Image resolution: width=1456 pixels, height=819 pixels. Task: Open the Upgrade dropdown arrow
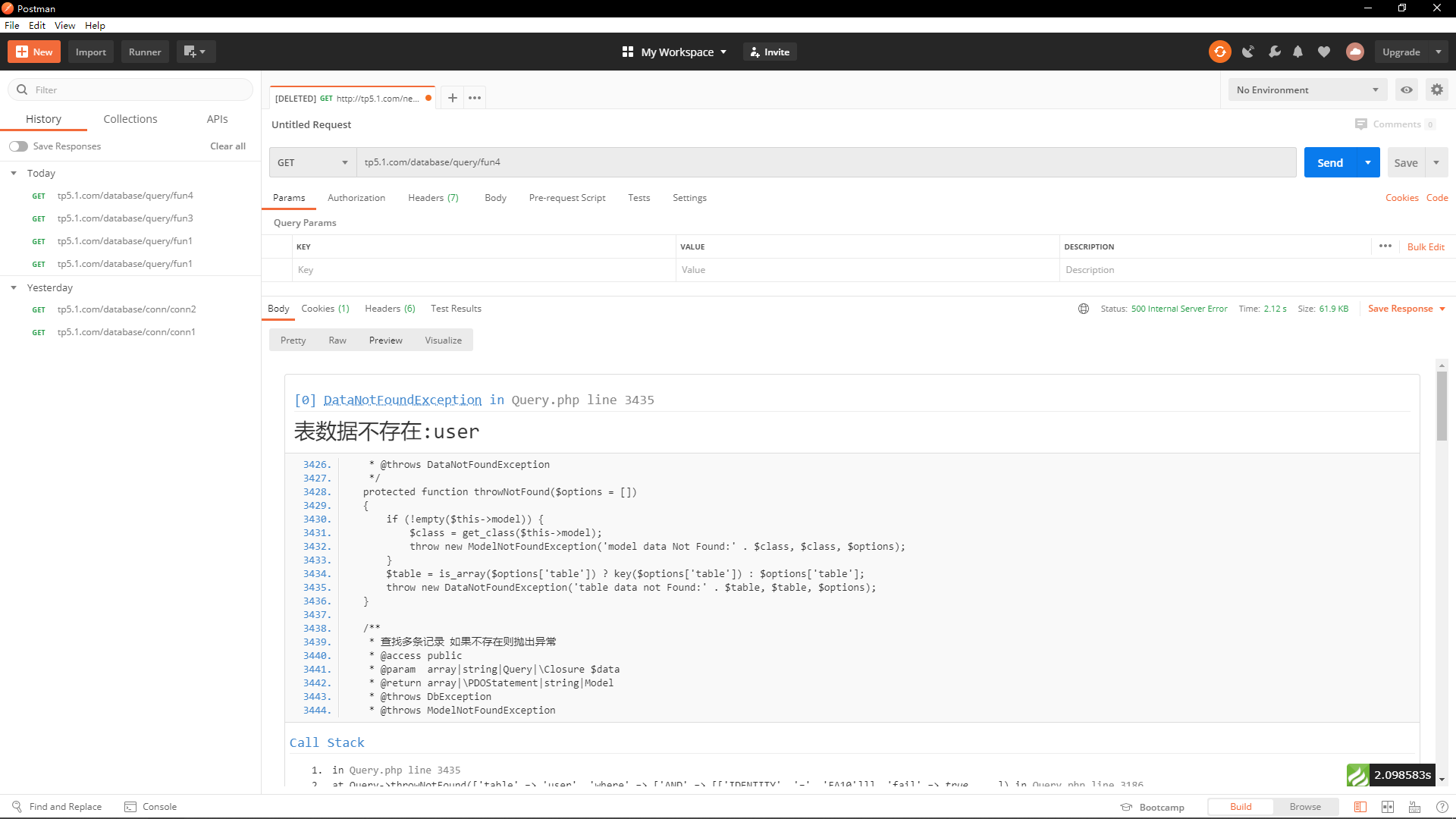coord(1438,52)
